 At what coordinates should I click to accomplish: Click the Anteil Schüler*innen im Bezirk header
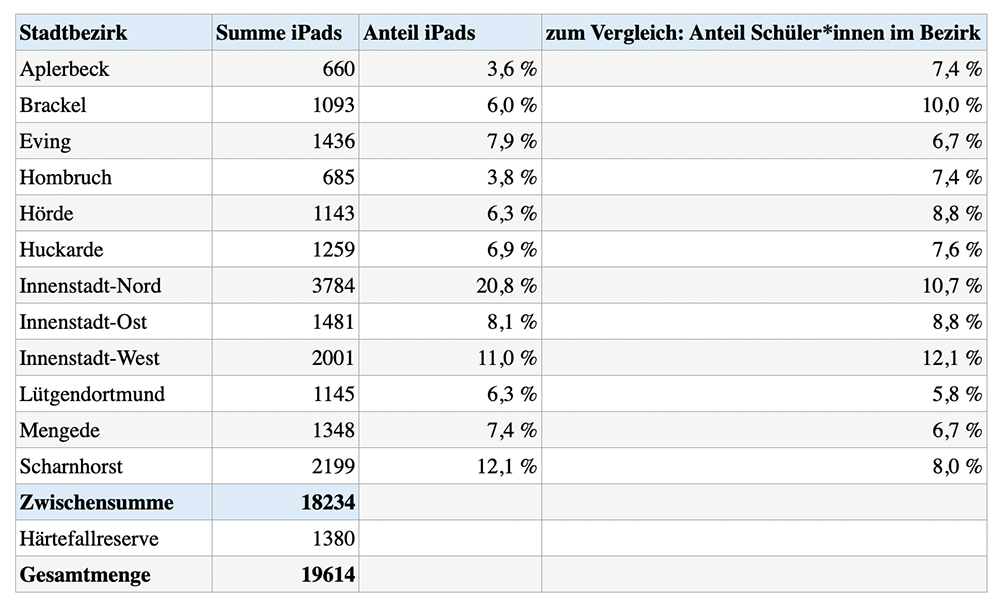click(765, 32)
